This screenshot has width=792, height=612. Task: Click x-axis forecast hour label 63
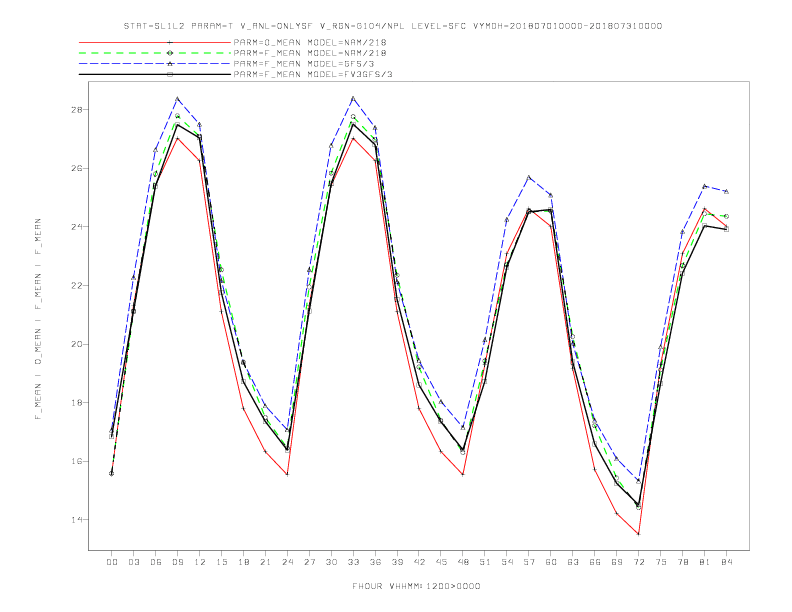click(x=573, y=562)
